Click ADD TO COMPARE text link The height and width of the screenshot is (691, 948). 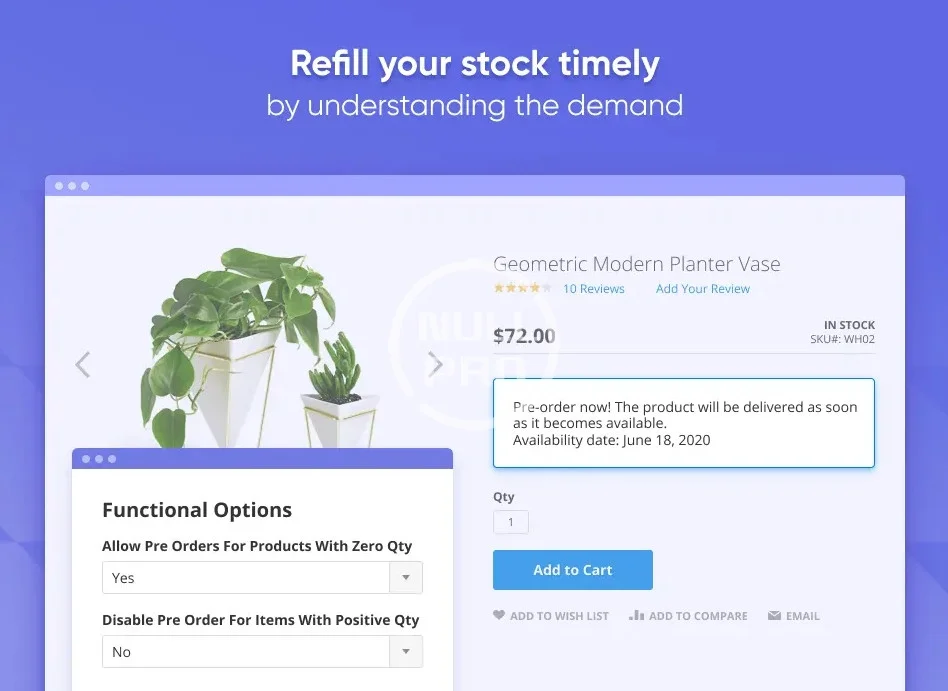[x=698, y=616]
